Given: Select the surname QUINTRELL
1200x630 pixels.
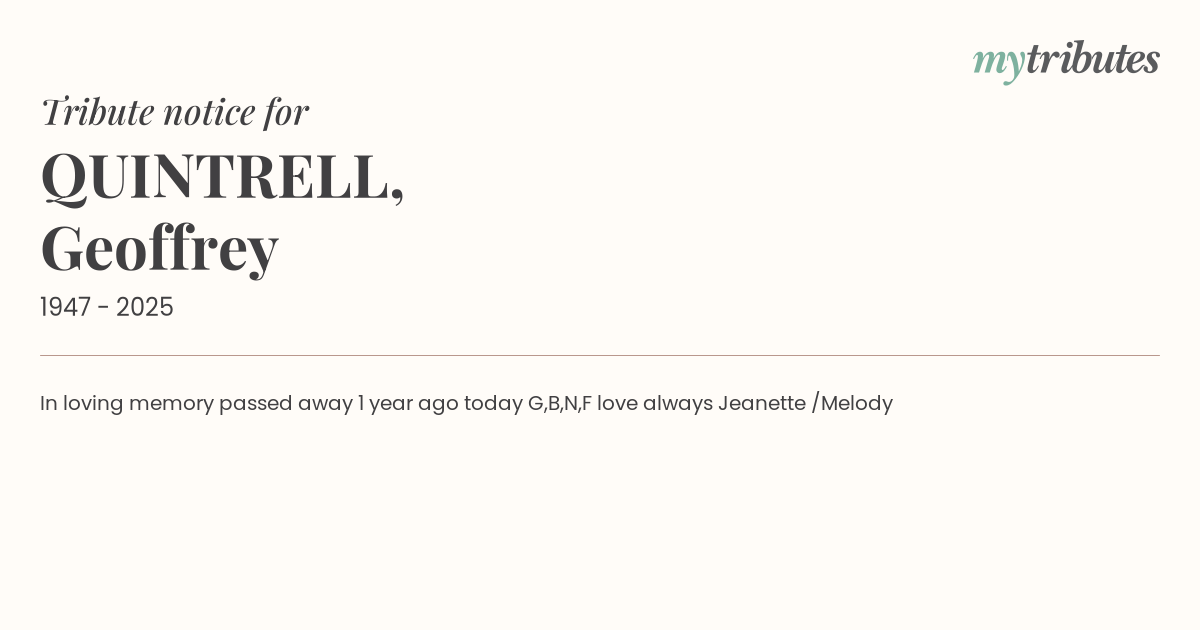Looking at the screenshot, I should [215, 176].
